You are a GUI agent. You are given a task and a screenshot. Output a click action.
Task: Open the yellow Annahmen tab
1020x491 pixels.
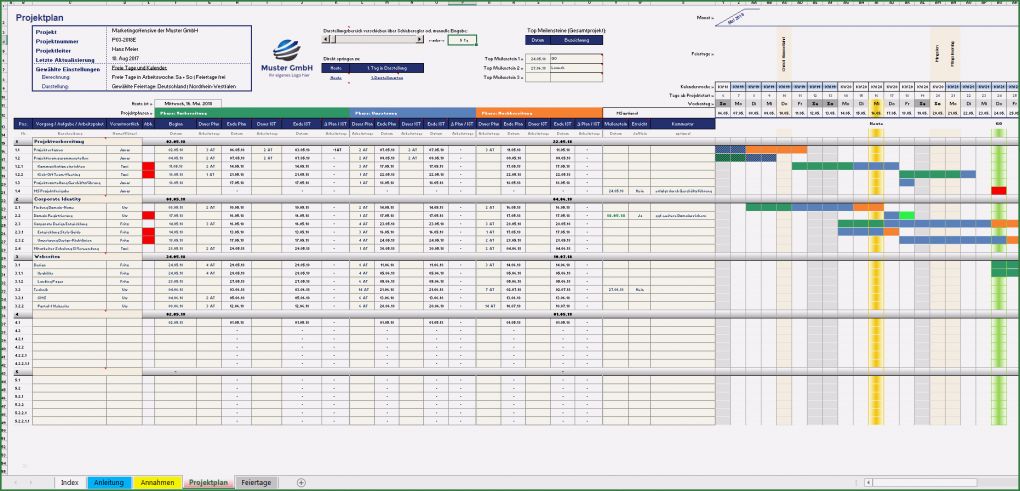(159, 482)
